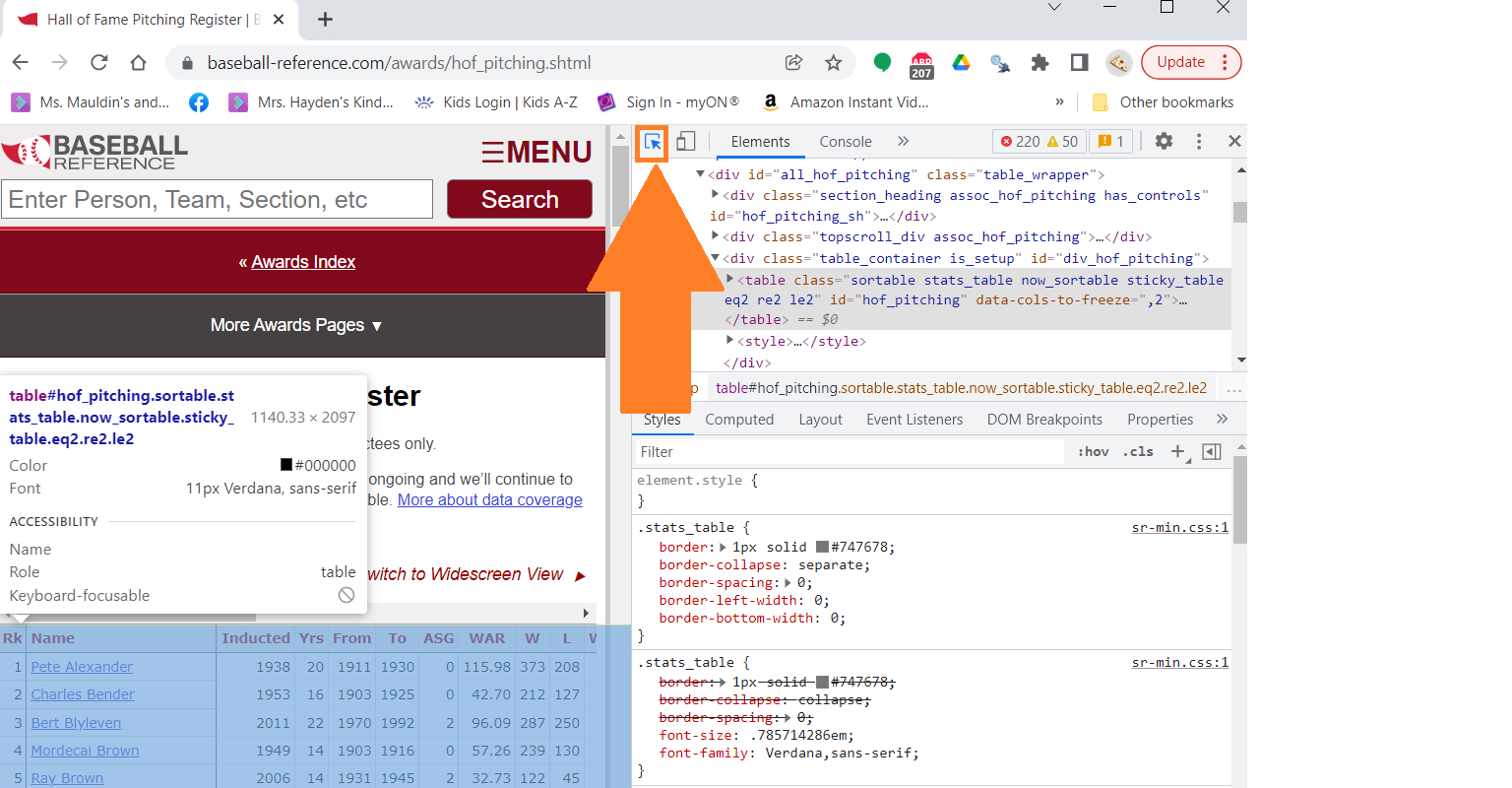Show hidden bookmarks chevron

coord(1059,101)
